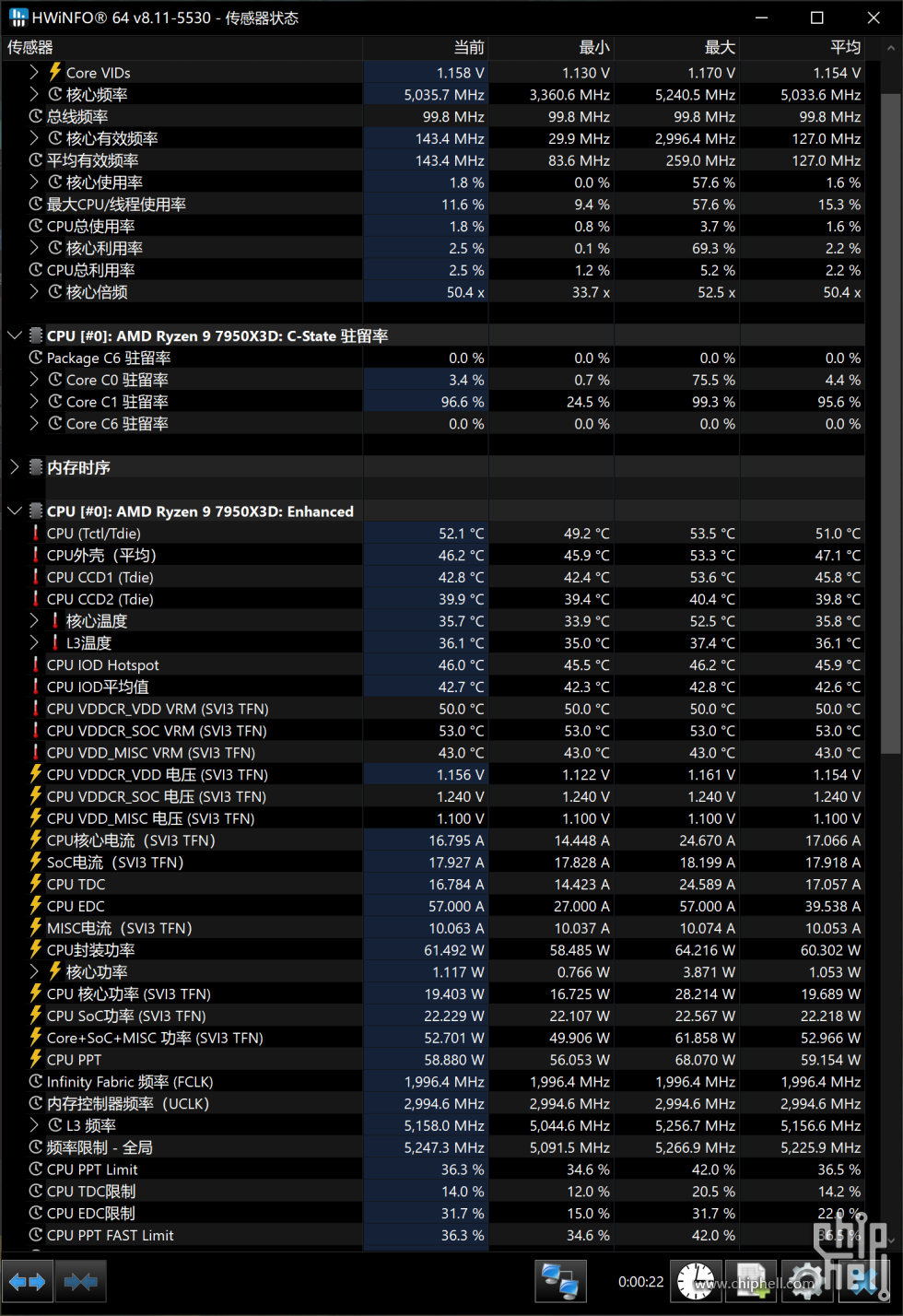Viewport: 903px width, 1316px height.
Task: Click the clock icon beside CPU PPT Limit
Action: point(36,1169)
